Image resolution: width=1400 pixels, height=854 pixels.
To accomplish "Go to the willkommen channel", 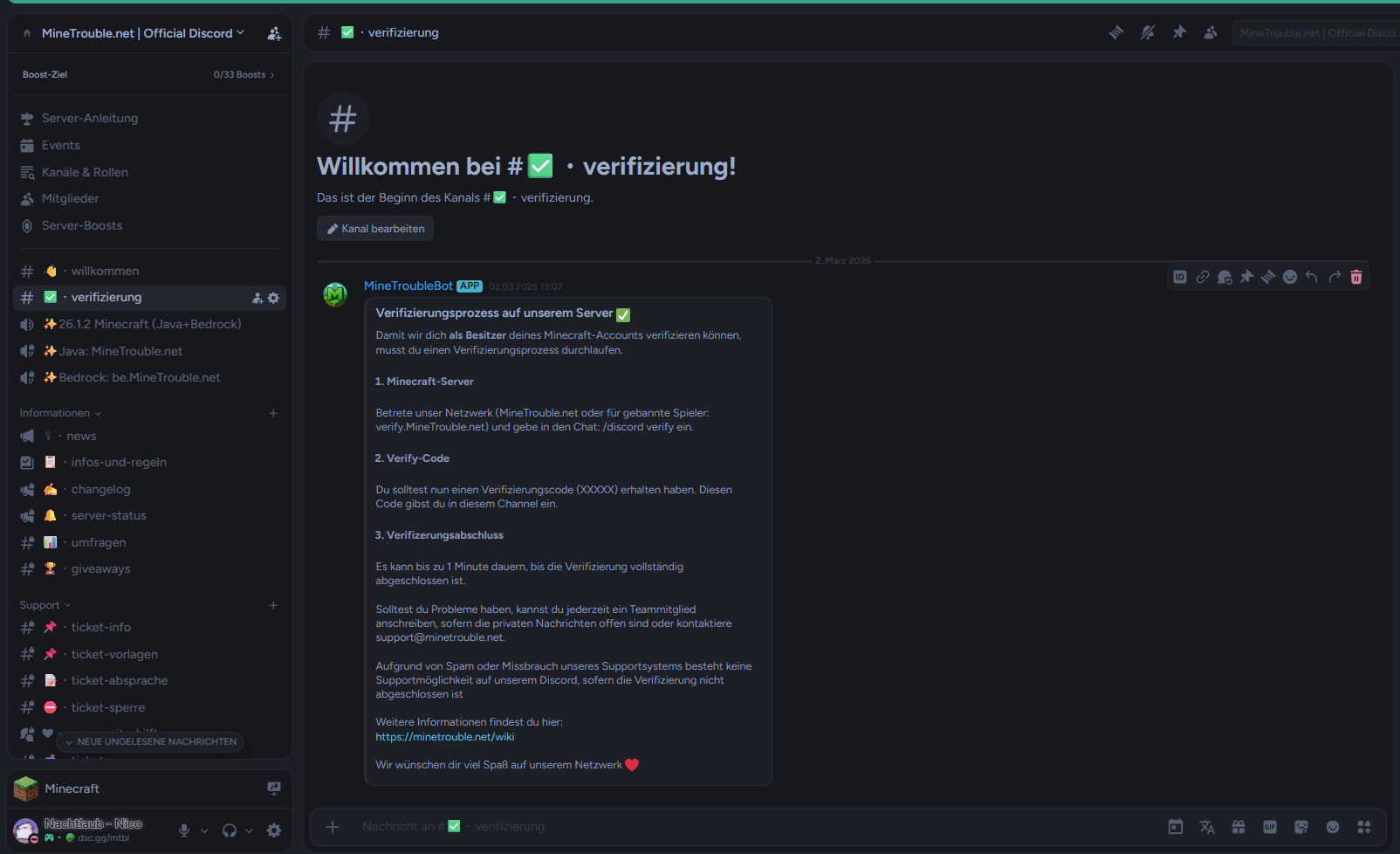I will [148, 271].
